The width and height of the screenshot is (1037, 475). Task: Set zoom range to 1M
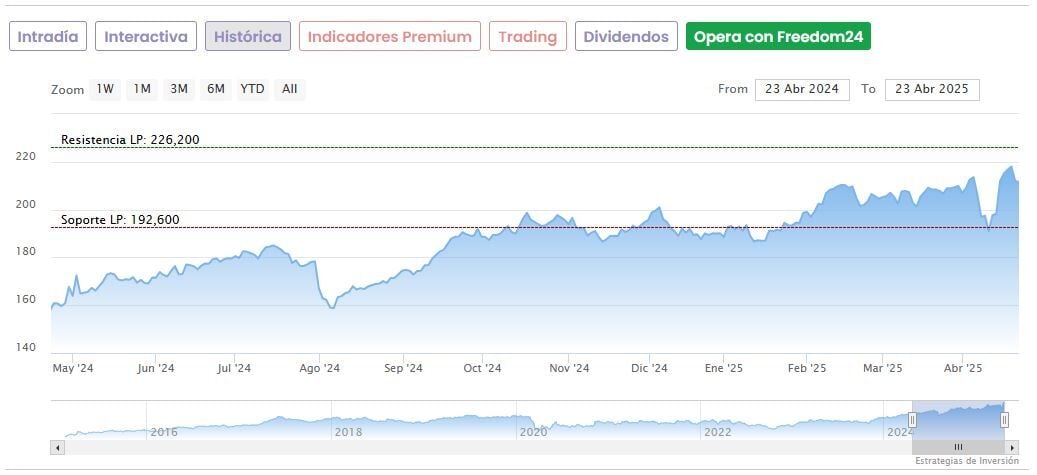pyautogui.click(x=142, y=89)
